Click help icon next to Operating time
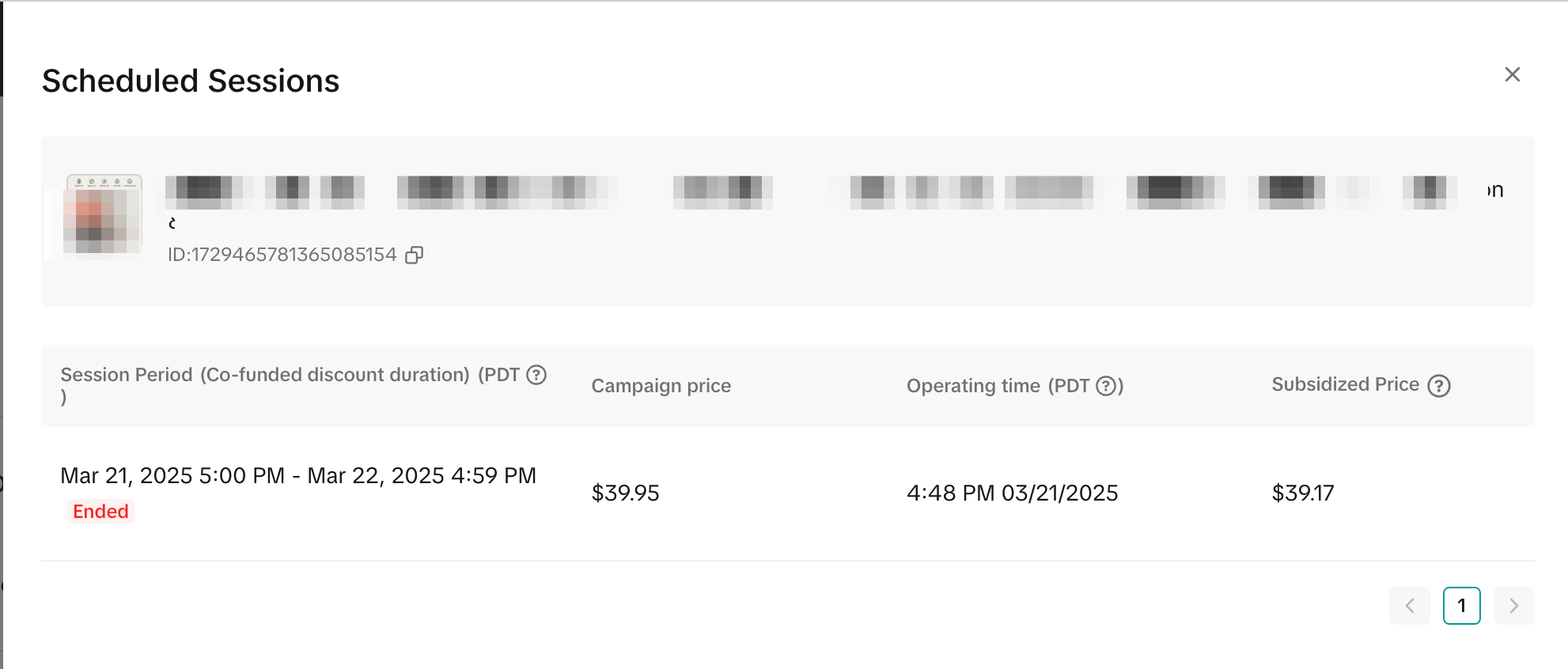1568x669 pixels. pos(1106,386)
